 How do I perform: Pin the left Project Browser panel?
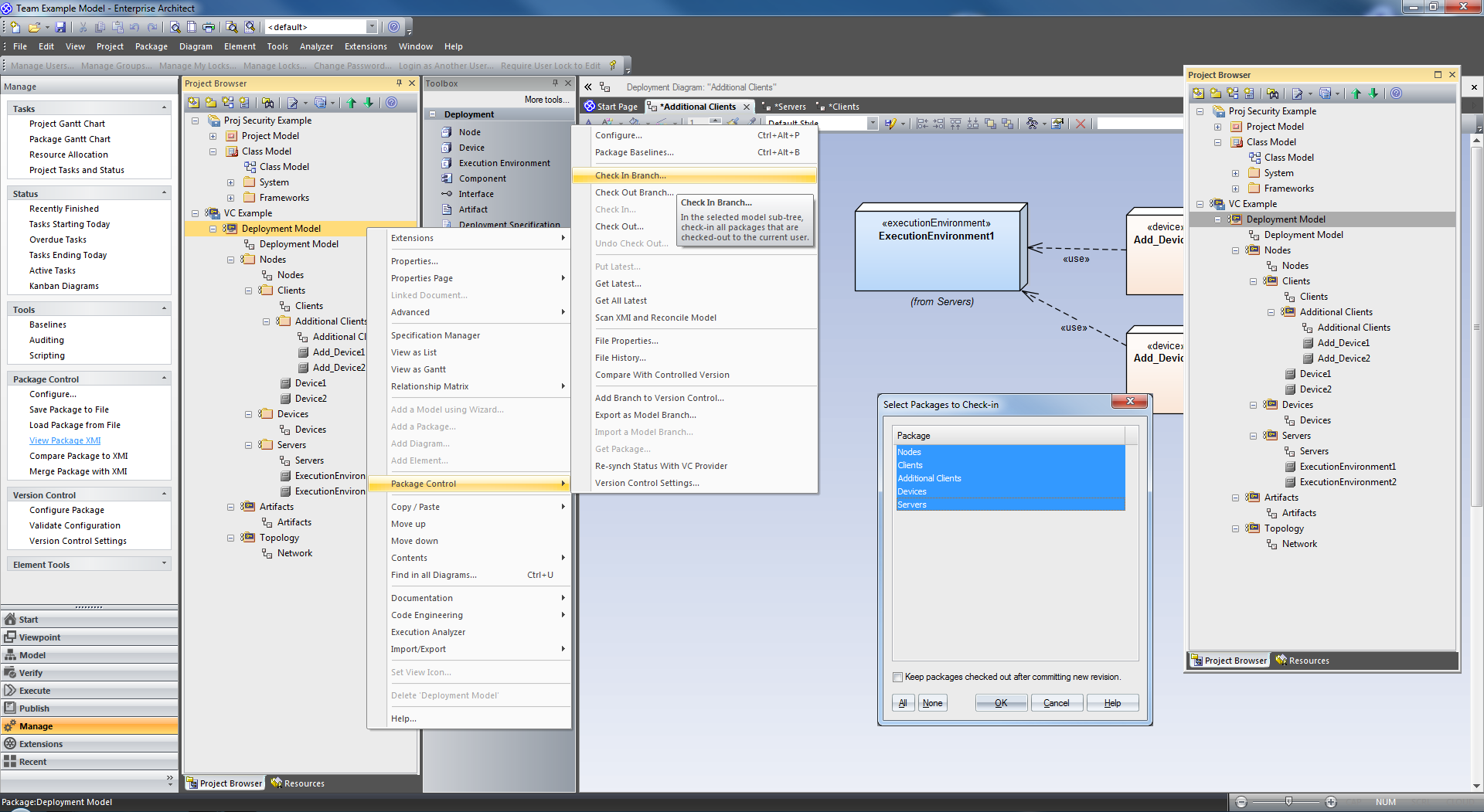click(399, 83)
